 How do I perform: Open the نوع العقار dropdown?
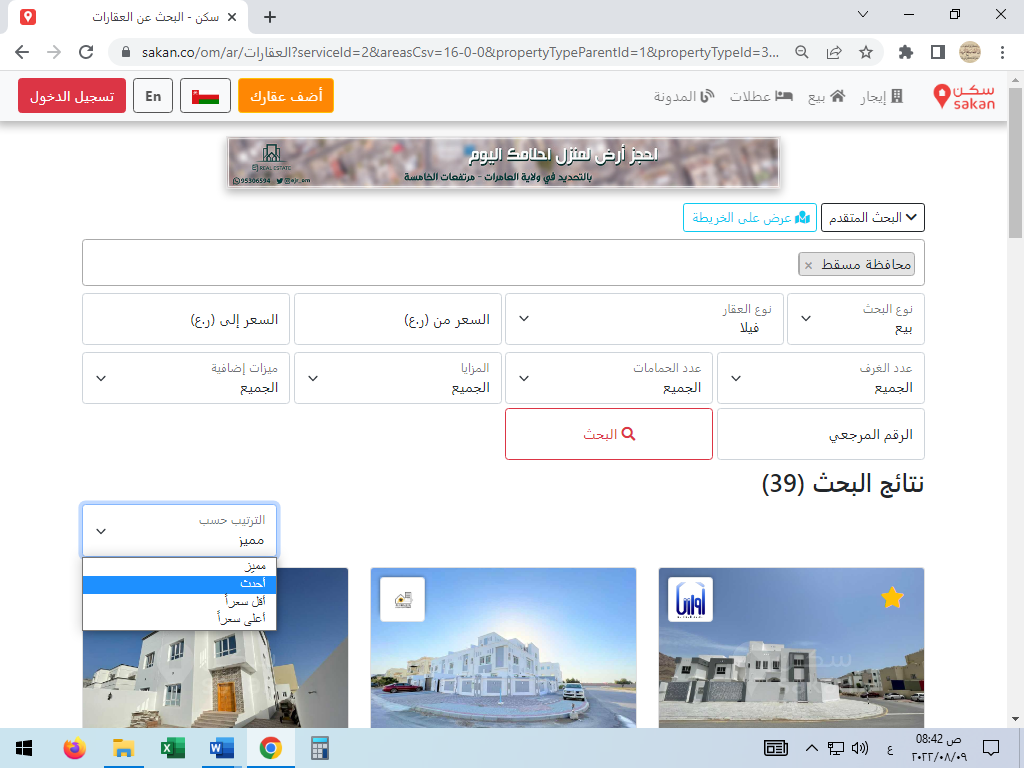point(644,319)
